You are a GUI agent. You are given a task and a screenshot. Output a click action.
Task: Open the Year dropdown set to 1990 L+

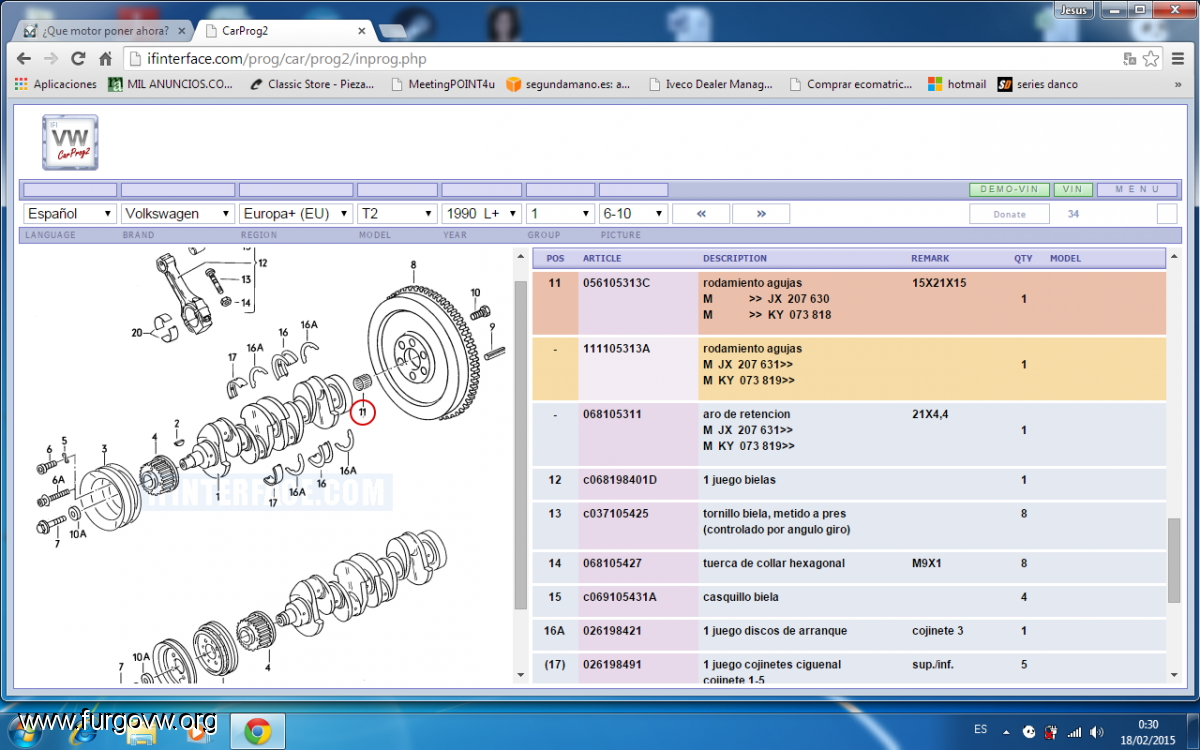(x=481, y=213)
